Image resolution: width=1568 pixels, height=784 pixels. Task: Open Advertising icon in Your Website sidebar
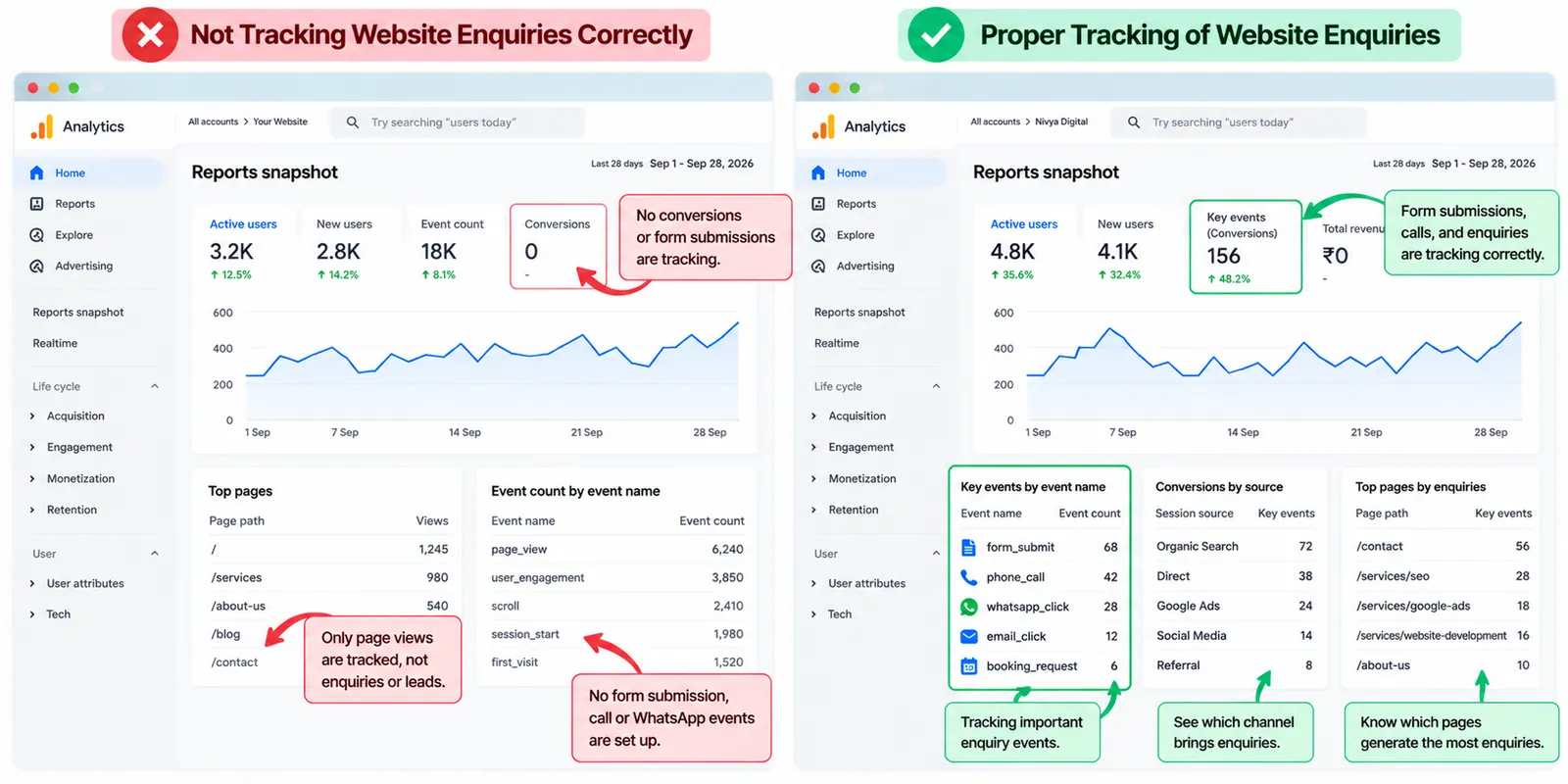point(37,267)
